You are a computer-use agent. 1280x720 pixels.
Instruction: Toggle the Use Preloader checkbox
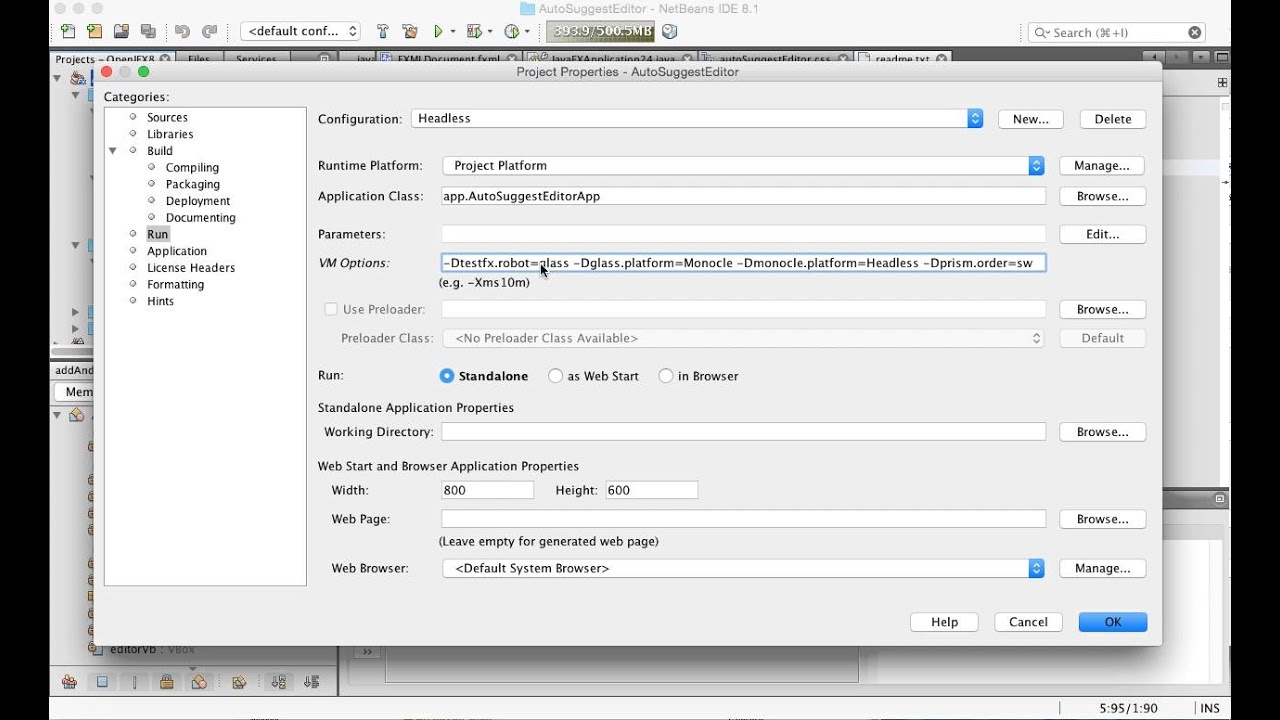tap(331, 309)
